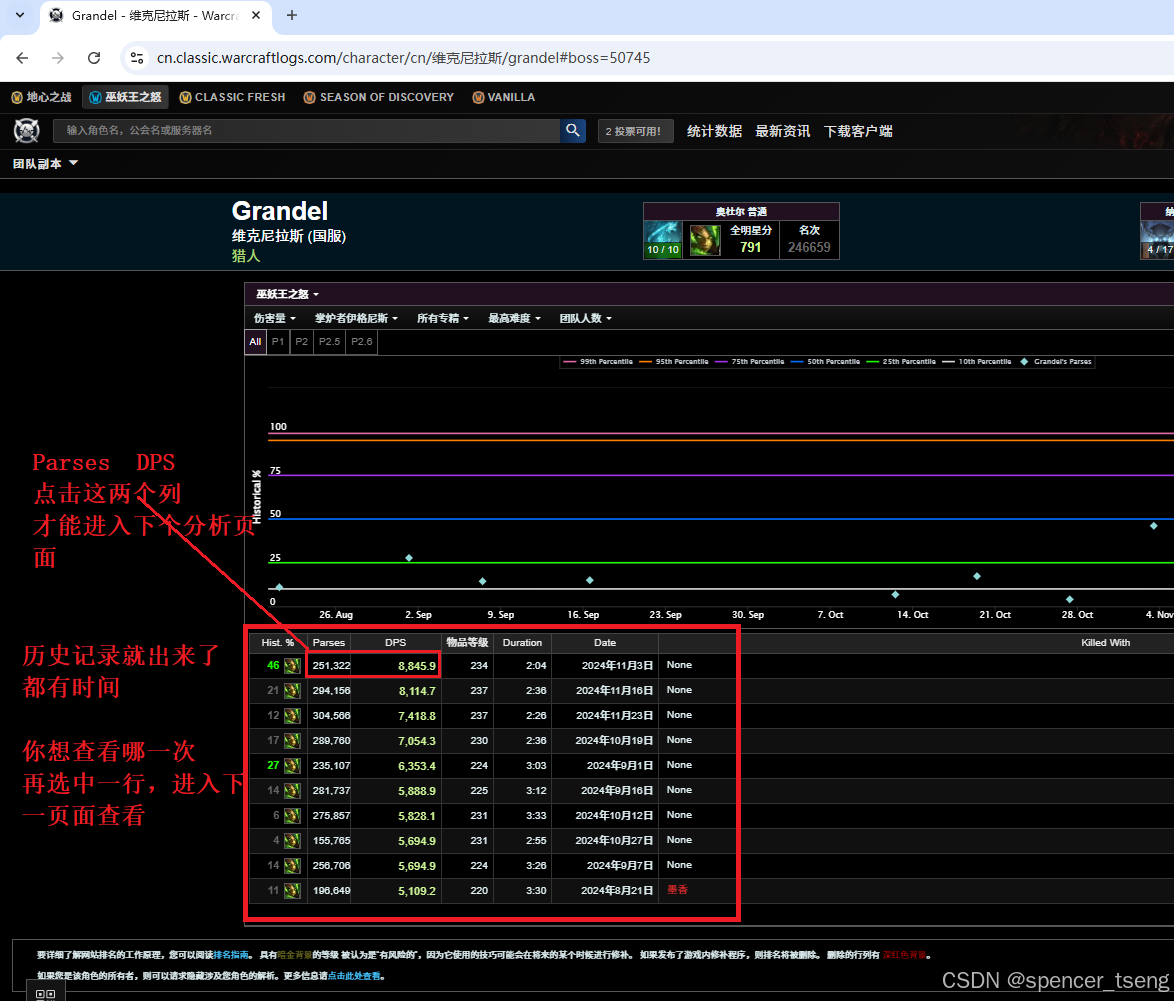Select the 地心之战 game version
This screenshot has width=1174, height=1001.
coord(42,97)
